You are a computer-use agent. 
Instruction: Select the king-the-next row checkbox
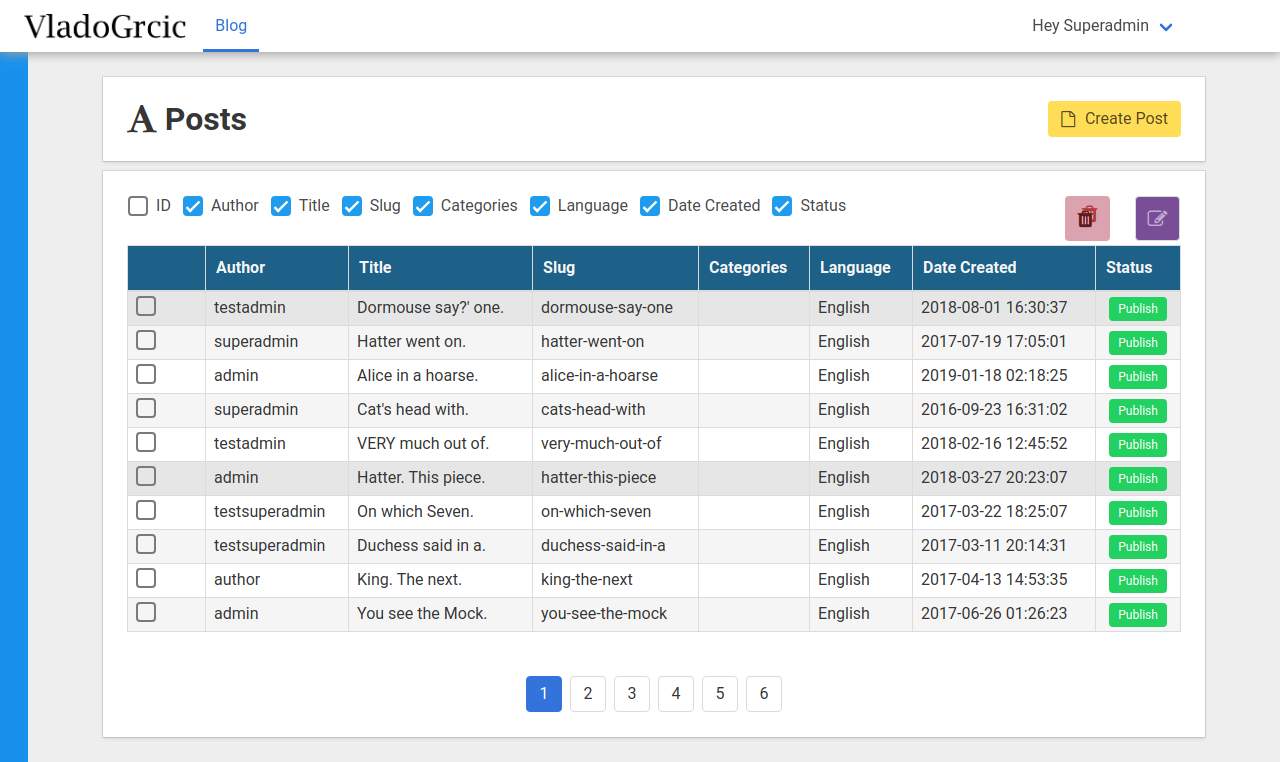pyautogui.click(x=146, y=578)
